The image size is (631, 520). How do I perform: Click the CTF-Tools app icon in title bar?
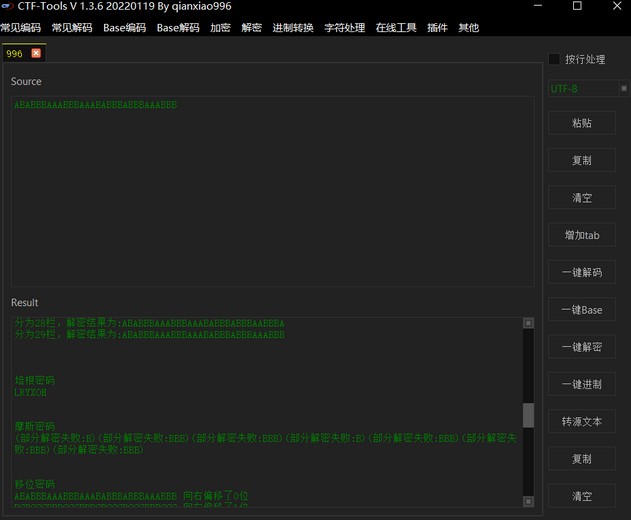coord(8,7)
